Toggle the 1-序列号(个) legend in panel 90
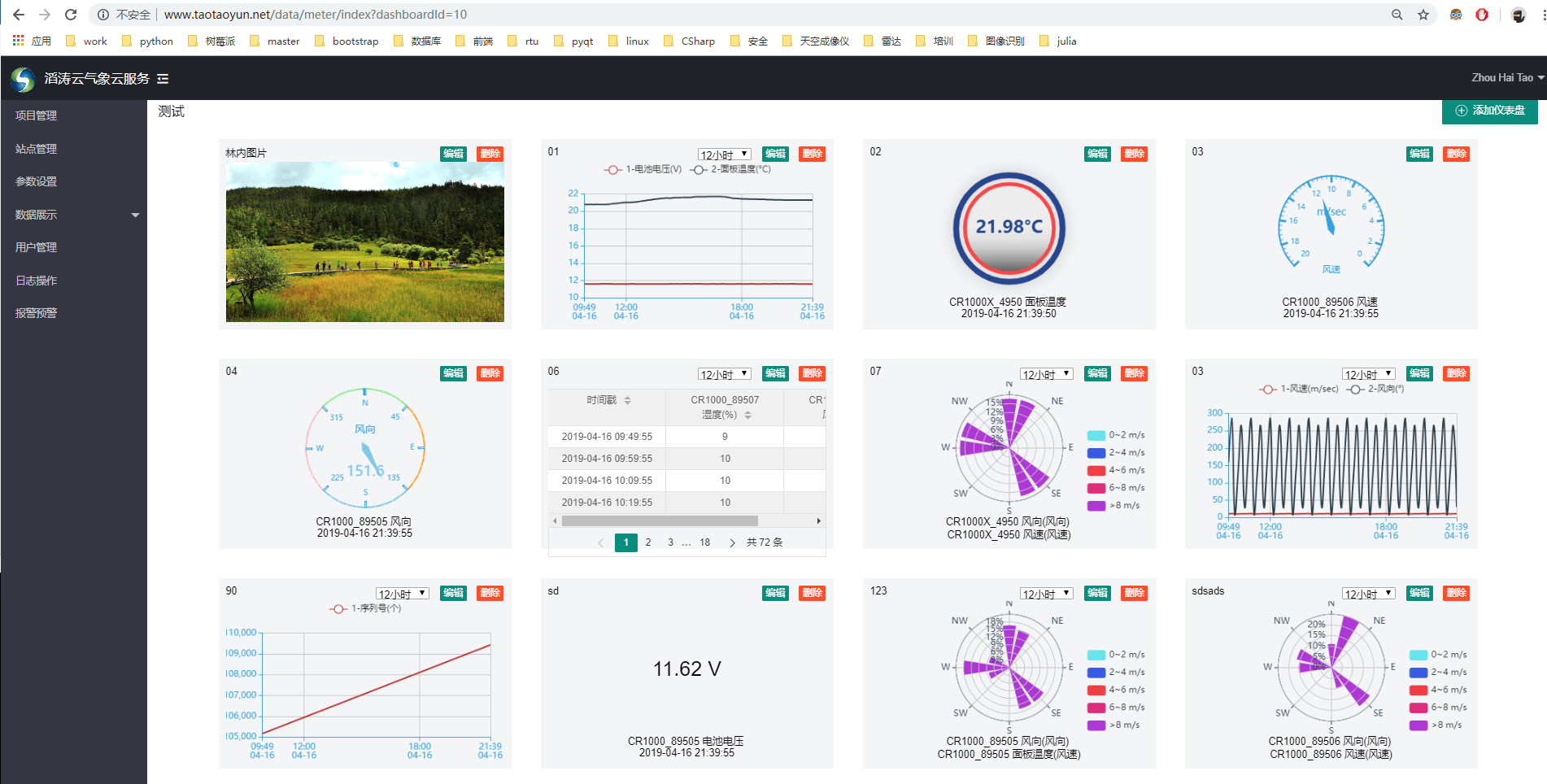This screenshot has width=1547, height=784. [366, 608]
